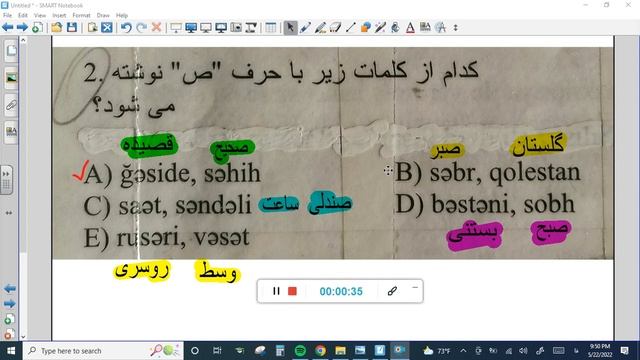Click the sidebar blue next page arrow
640x360 pixels.
pos(9,304)
